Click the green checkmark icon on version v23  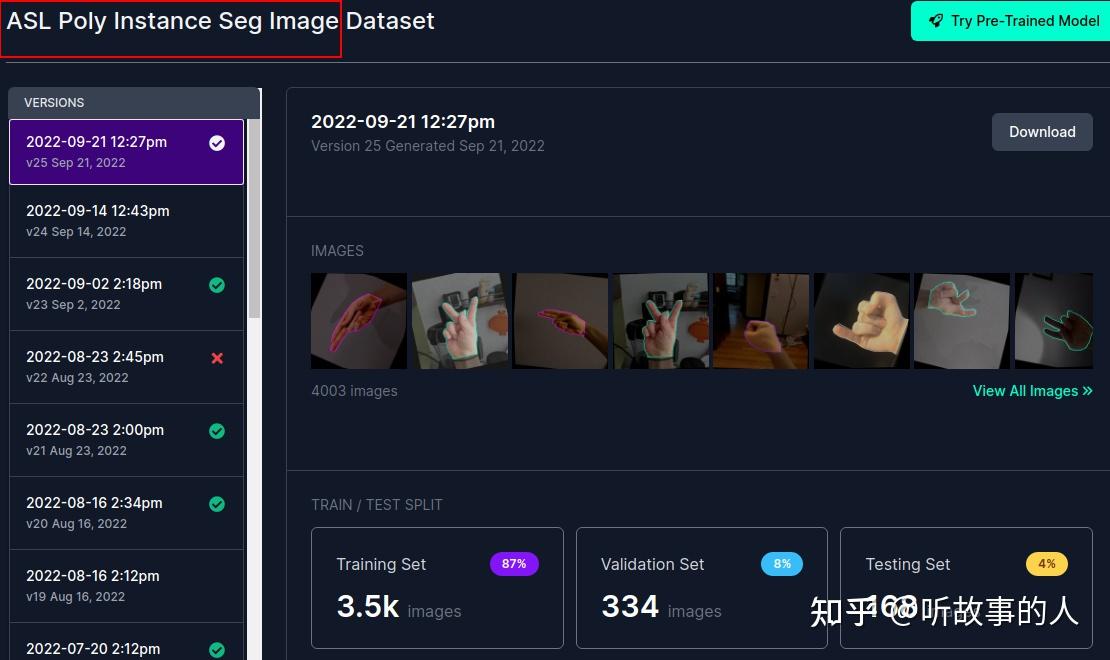[x=217, y=285]
